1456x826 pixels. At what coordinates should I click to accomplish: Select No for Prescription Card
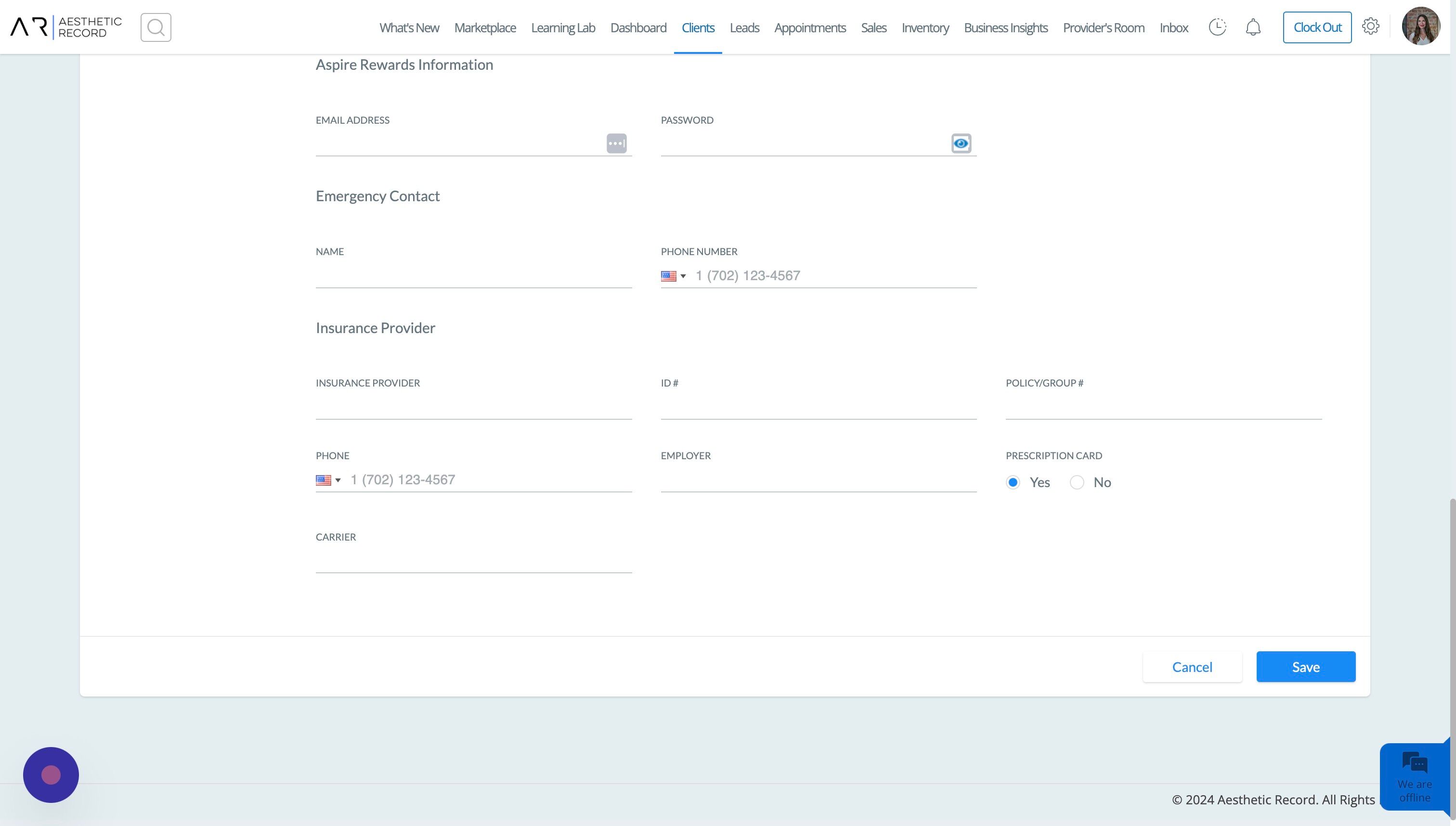pyautogui.click(x=1077, y=482)
